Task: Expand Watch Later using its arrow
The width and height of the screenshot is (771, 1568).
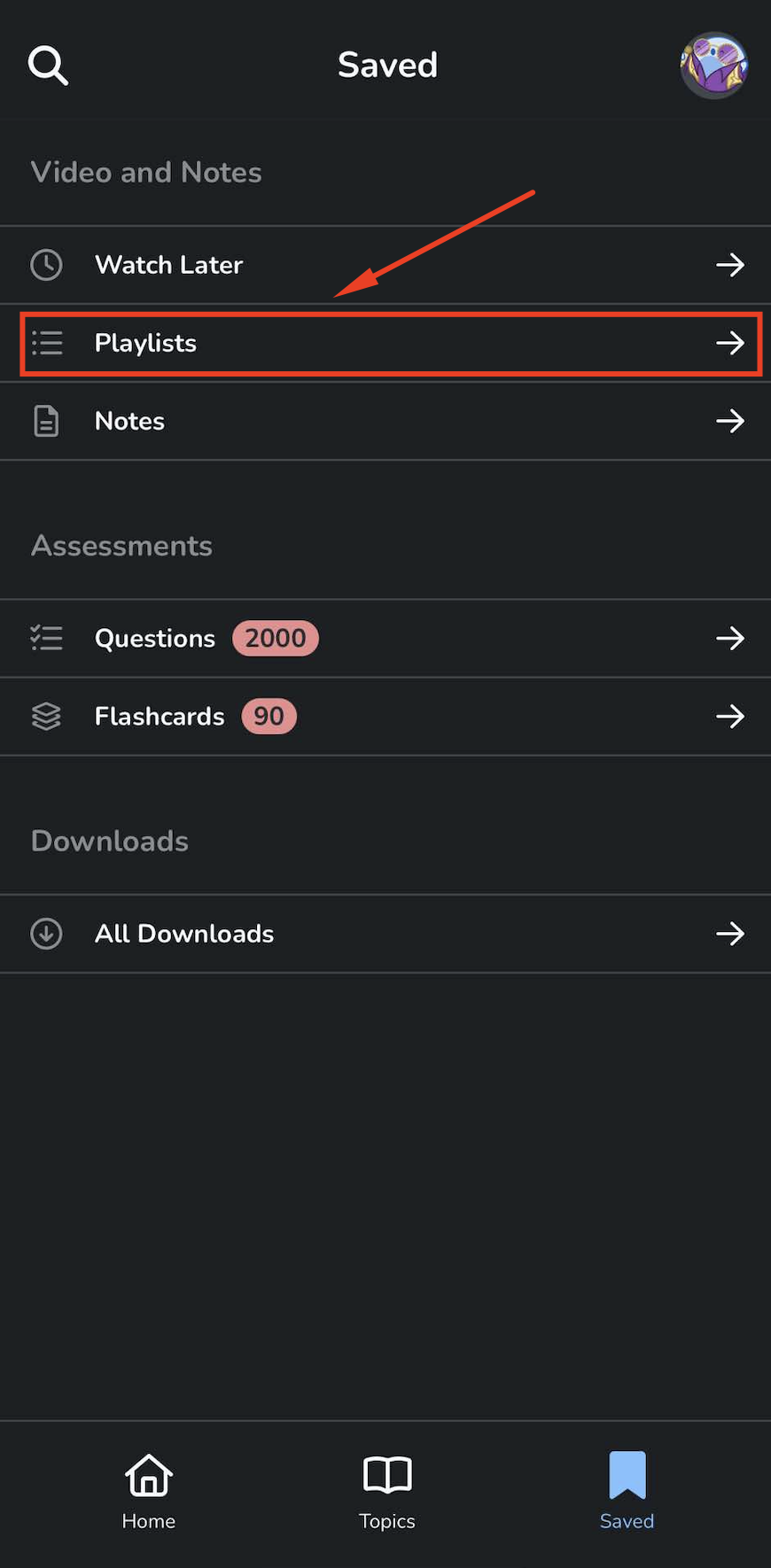Action: coord(730,265)
